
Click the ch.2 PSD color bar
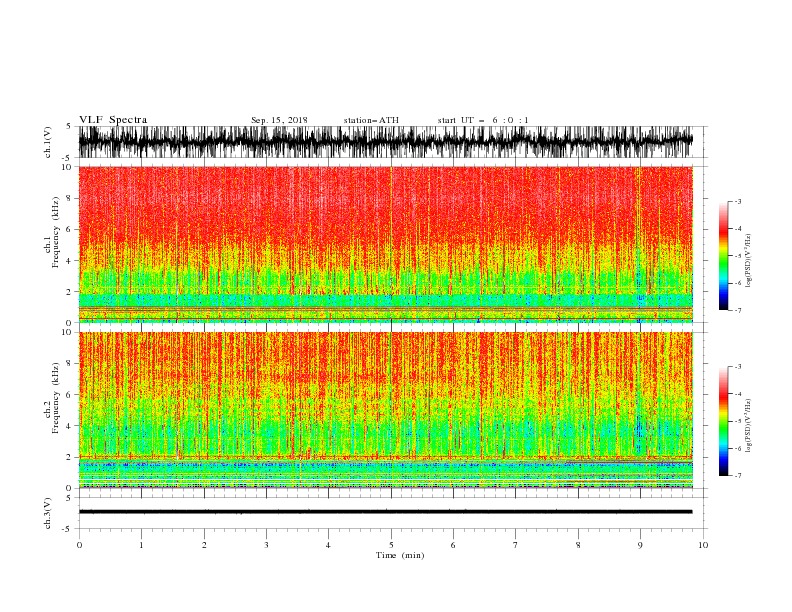coord(723,421)
